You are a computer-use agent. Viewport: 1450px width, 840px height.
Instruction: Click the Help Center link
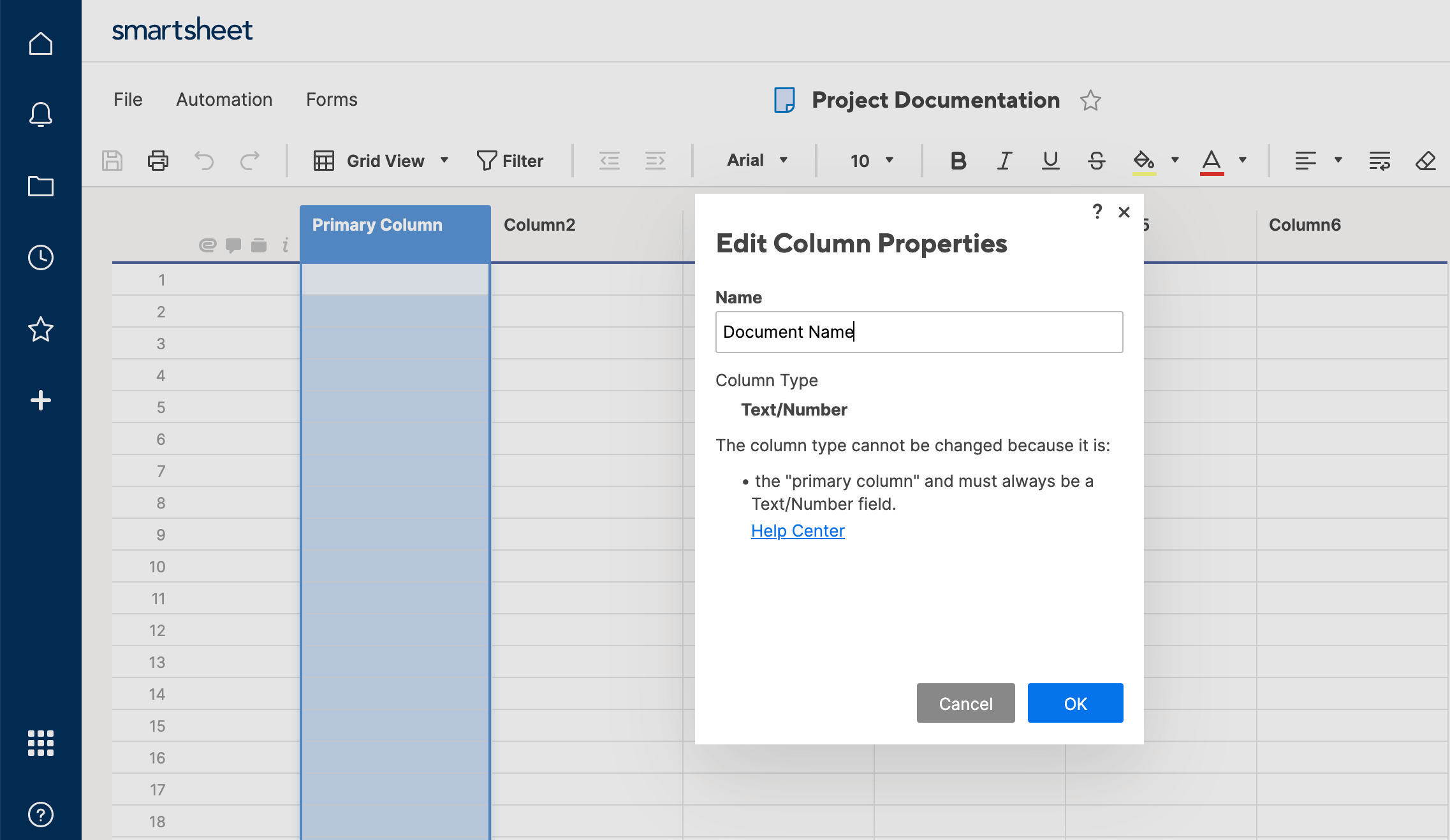(798, 530)
